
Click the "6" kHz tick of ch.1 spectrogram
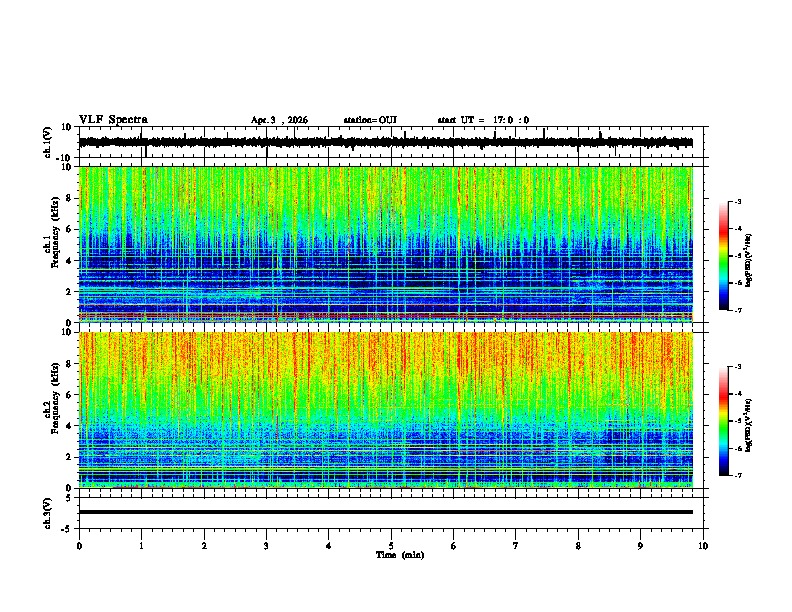click(69, 229)
